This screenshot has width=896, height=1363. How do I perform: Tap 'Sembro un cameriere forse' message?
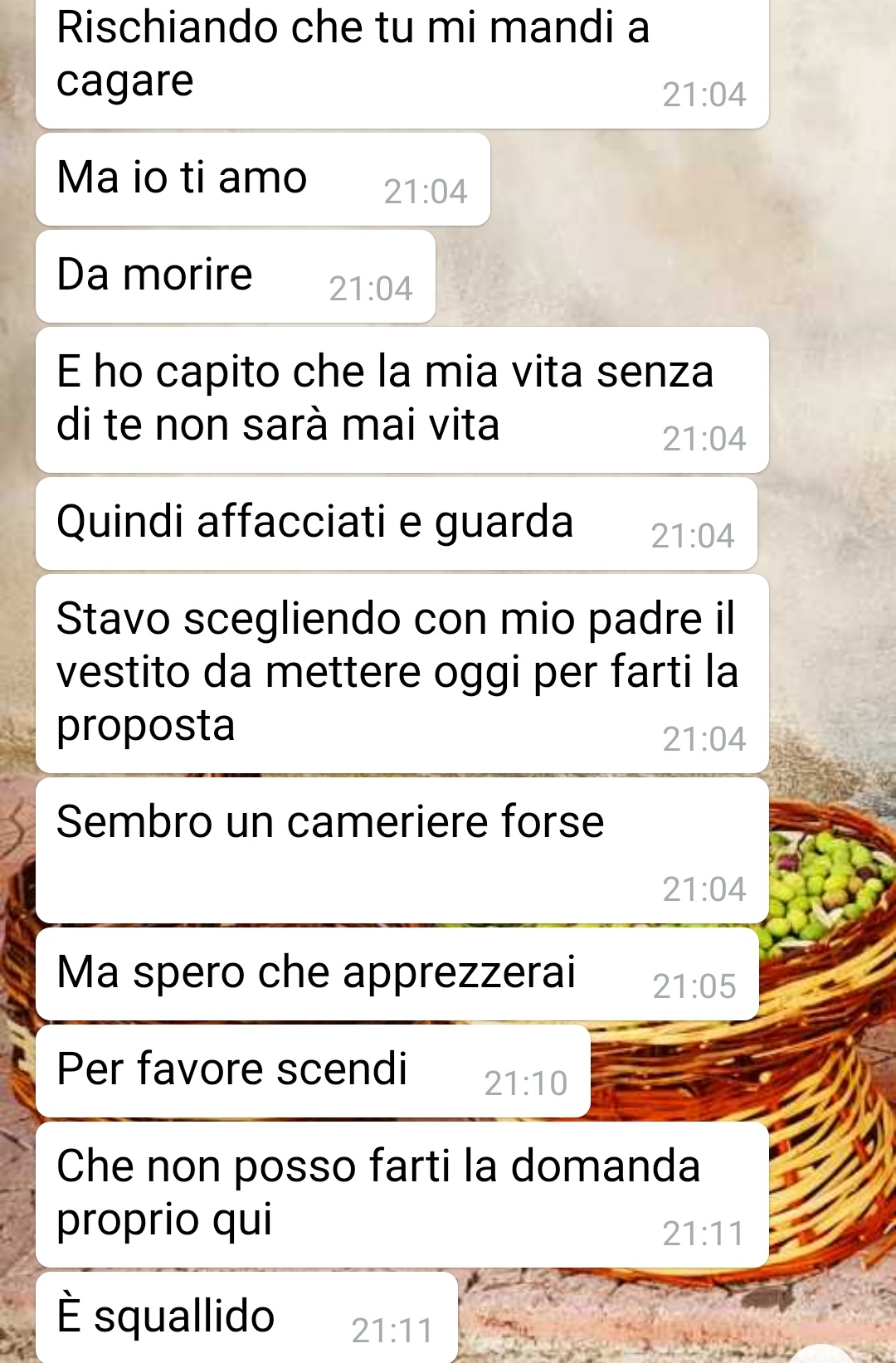402,850
